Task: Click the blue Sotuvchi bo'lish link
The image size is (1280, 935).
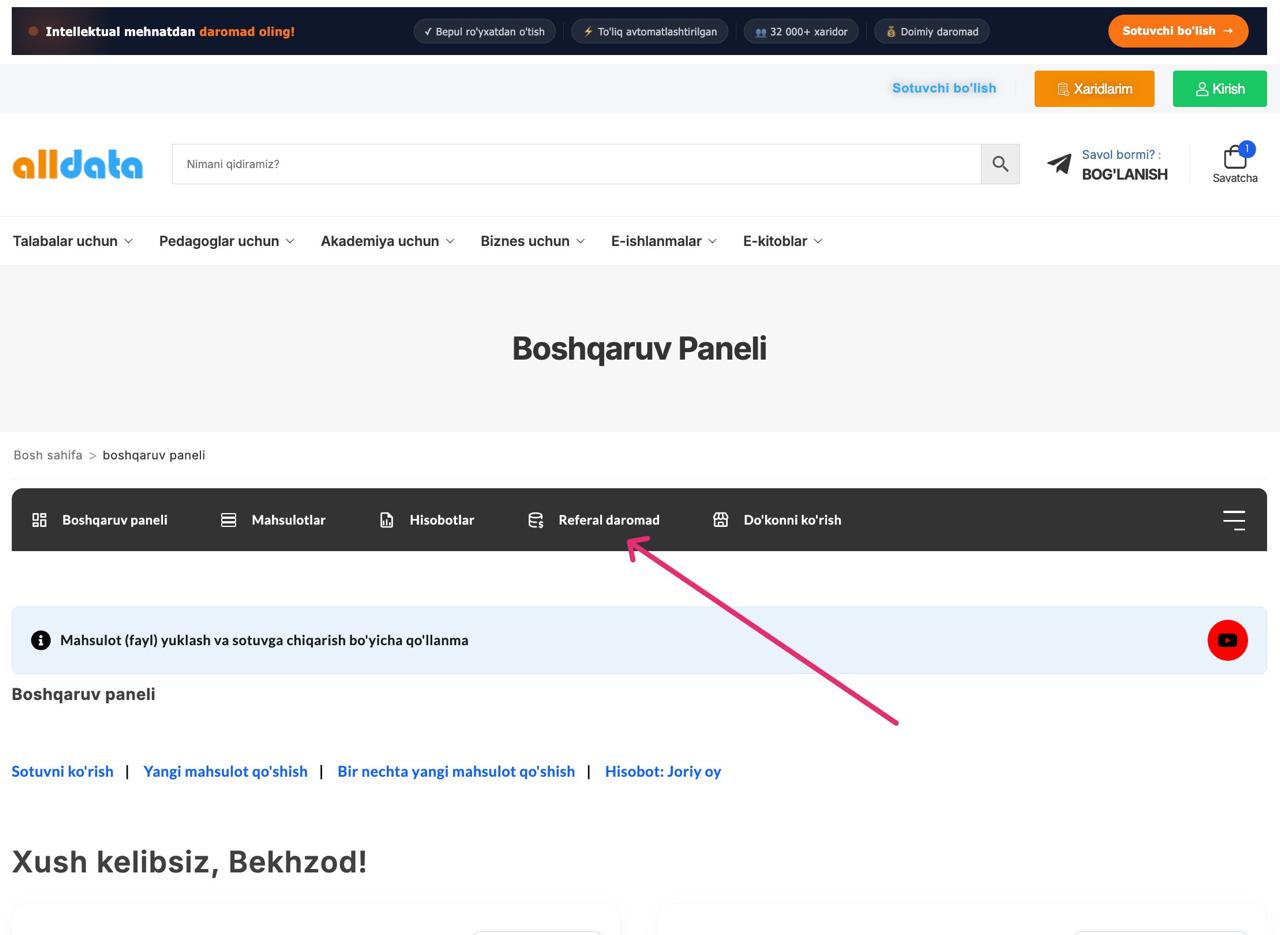Action: point(944,88)
